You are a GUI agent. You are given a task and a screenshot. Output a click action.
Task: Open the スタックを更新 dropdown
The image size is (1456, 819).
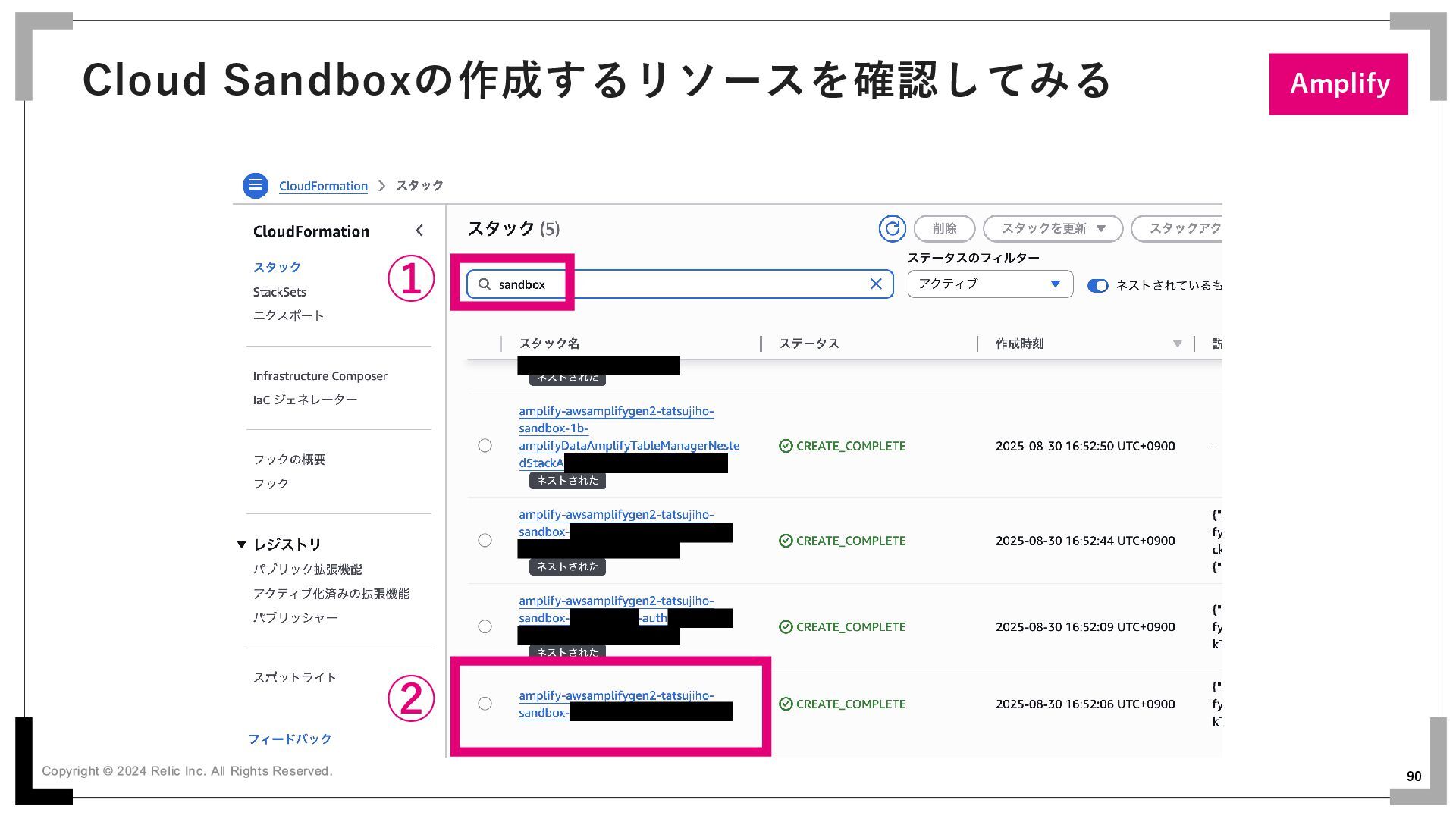coord(1053,228)
